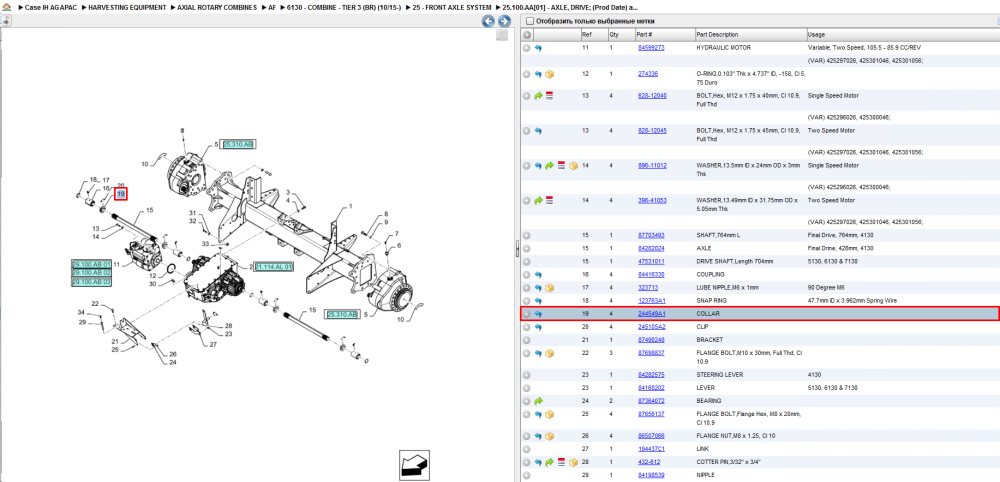Image resolution: width=1000 pixels, height=482 pixels.
Task: Select callout number 19 in the diagram
Action: pyautogui.click(x=121, y=194)
